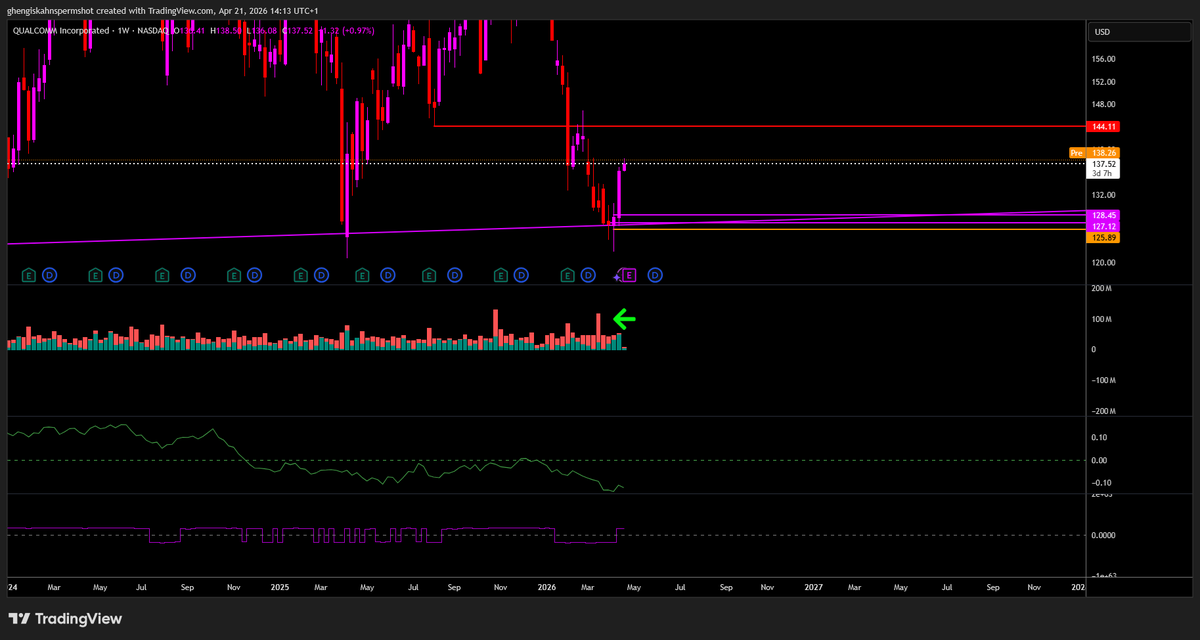Select the March 2026 dividend D marker
The height and width of the screenshot is (640, 1200).
(588, 274)
